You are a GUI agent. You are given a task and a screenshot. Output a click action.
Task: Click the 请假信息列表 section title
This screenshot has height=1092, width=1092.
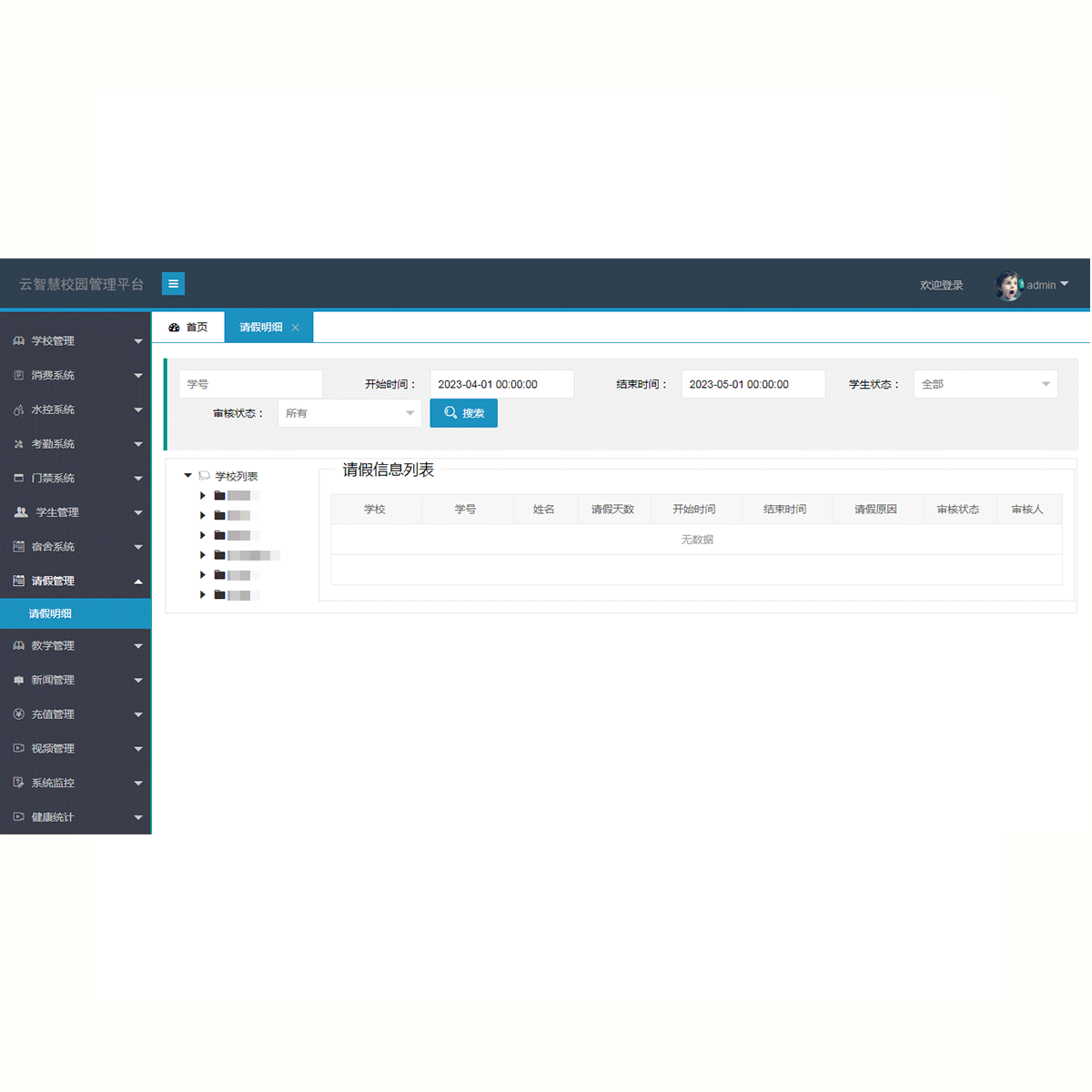tap(389, 470)
